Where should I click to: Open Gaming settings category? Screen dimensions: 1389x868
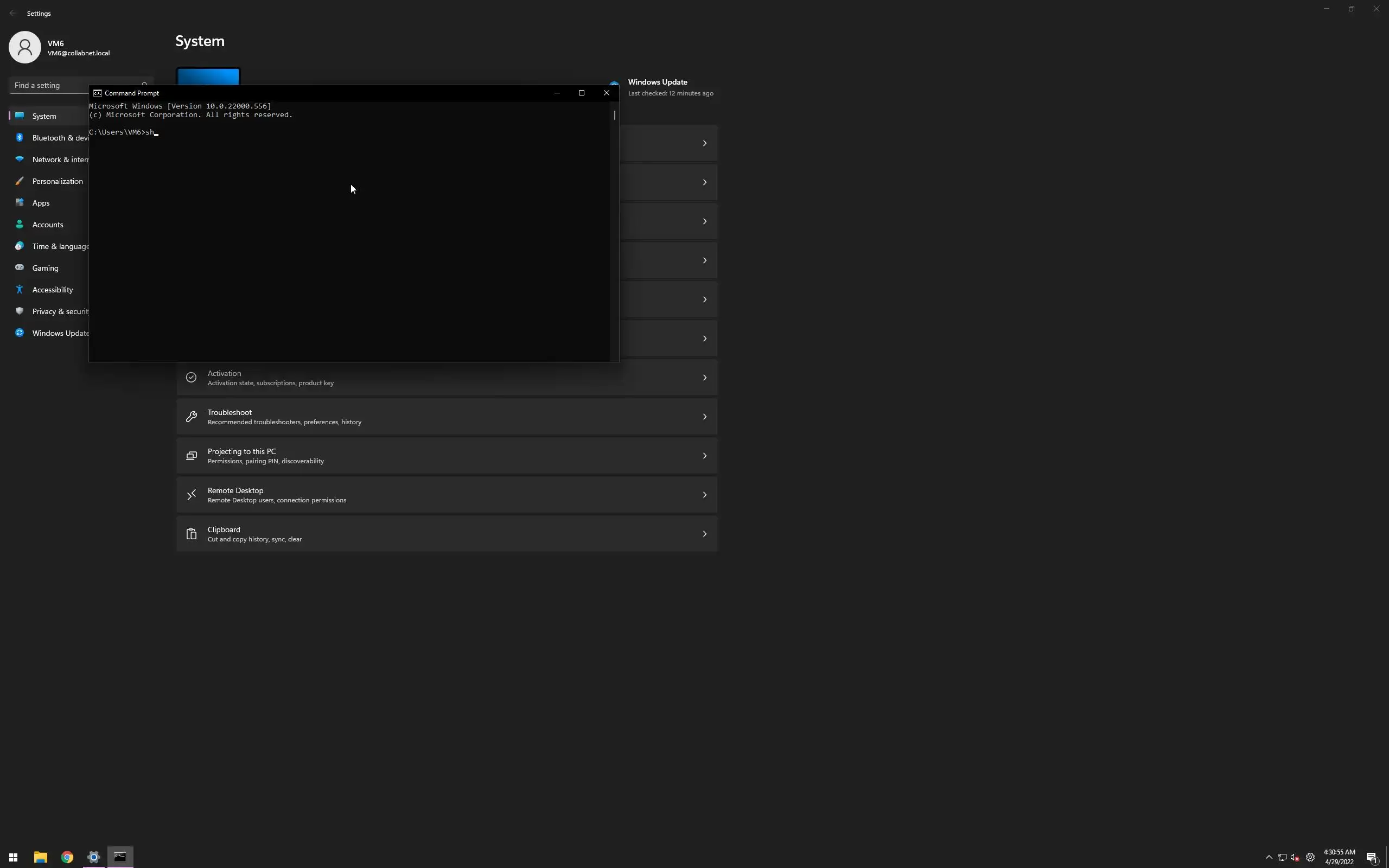coord(46,268)
